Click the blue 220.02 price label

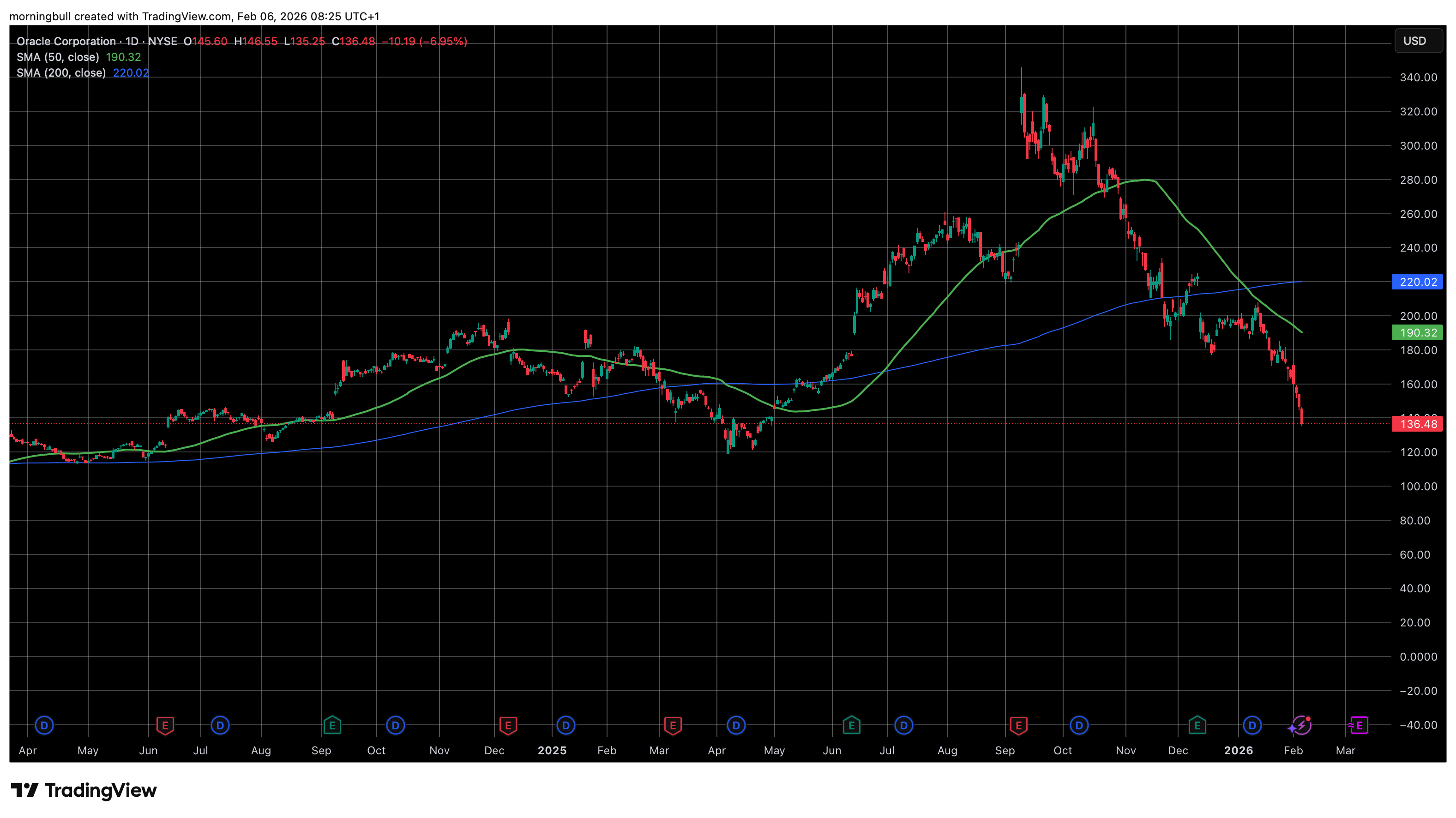click(1417, 282)
